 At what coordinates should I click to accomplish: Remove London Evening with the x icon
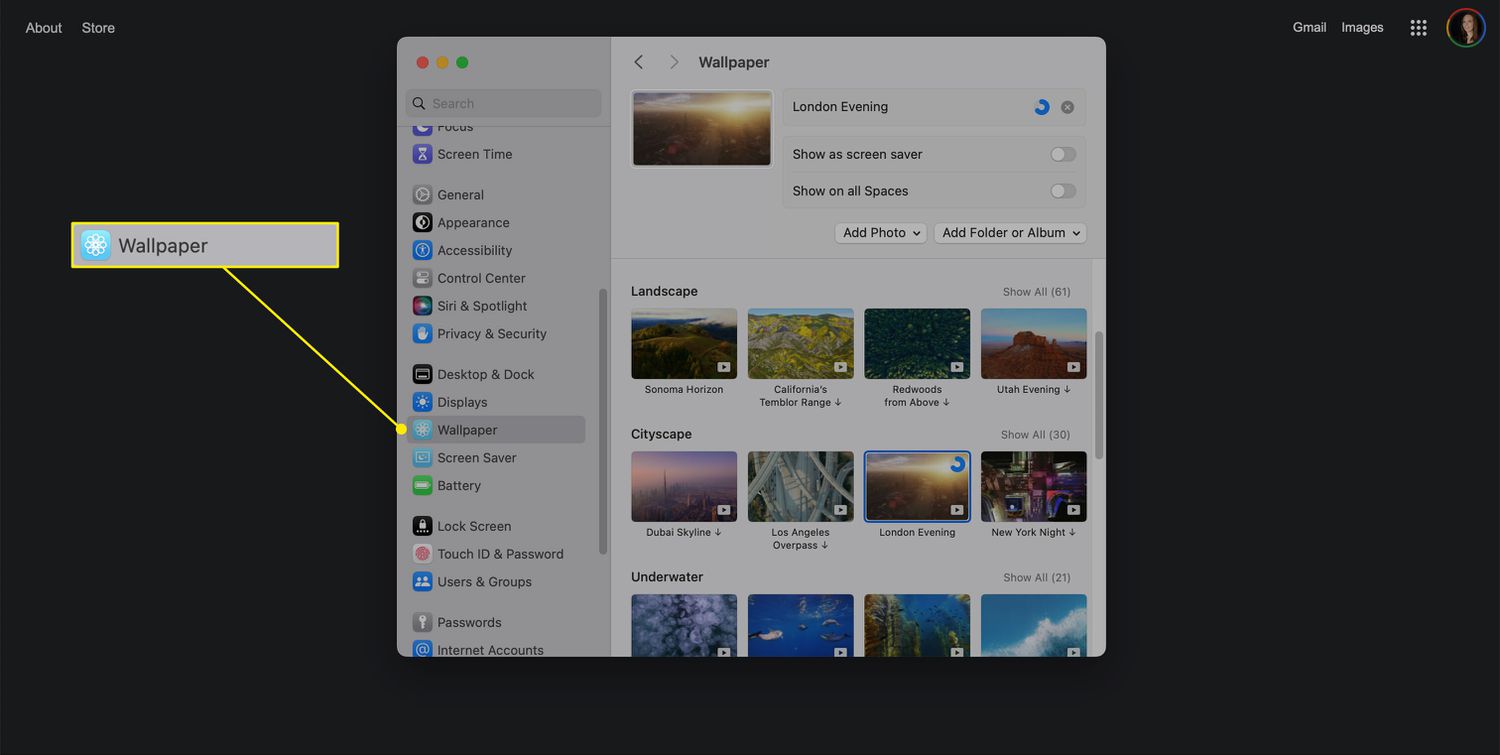click(1067, 107)
